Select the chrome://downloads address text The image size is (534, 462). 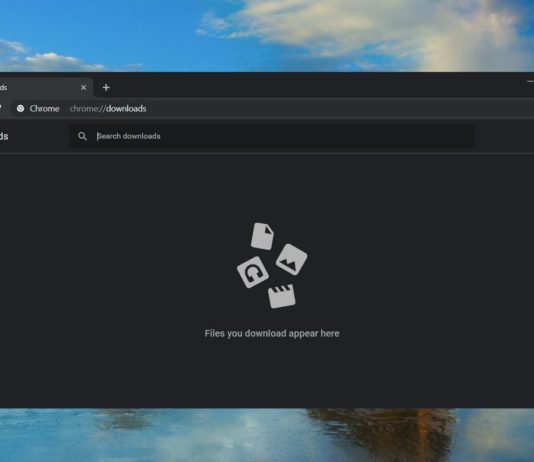pyautogui.click(x=108, y=109)
